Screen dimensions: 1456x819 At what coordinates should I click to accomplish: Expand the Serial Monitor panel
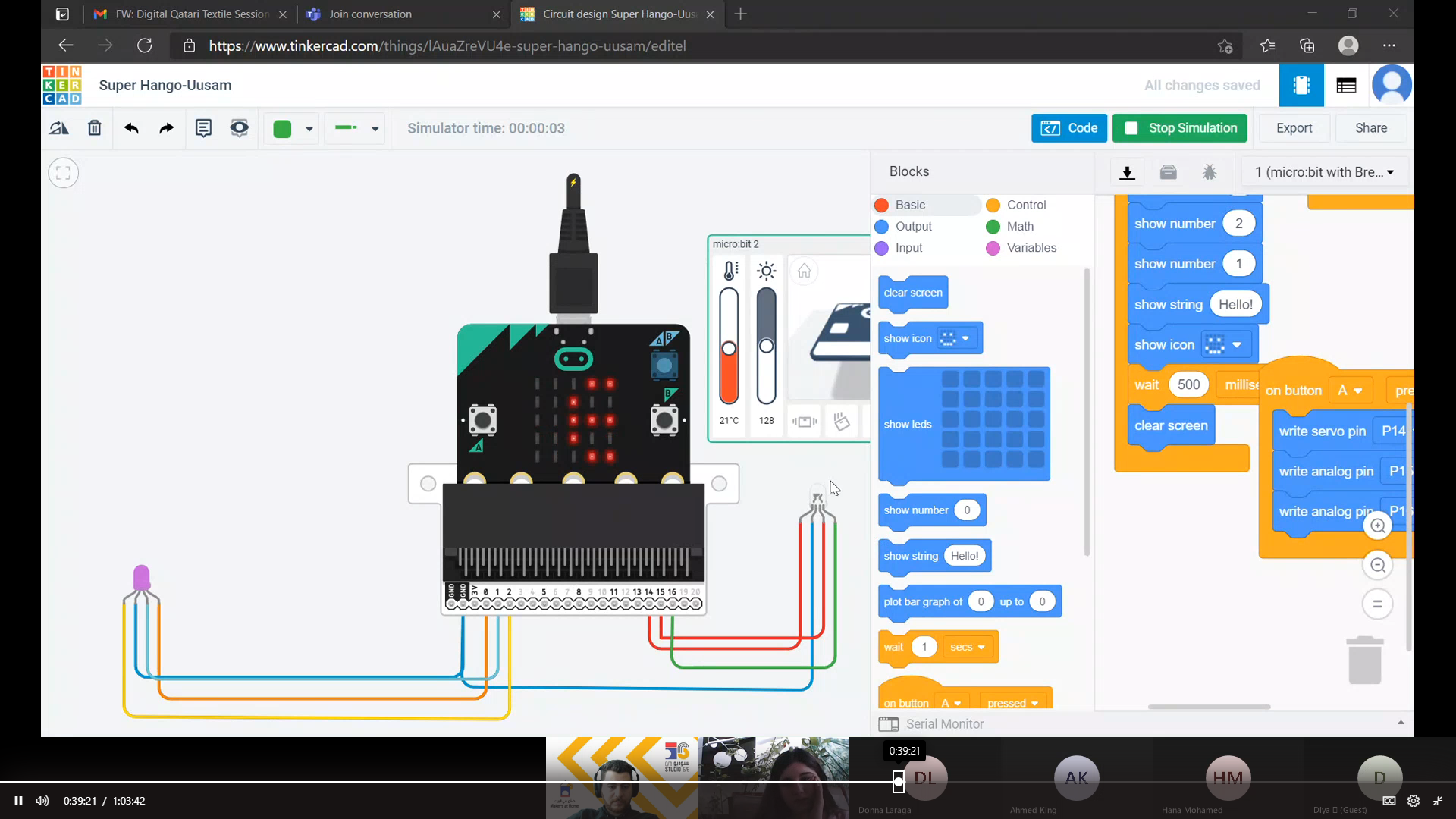click(1400, 723)
